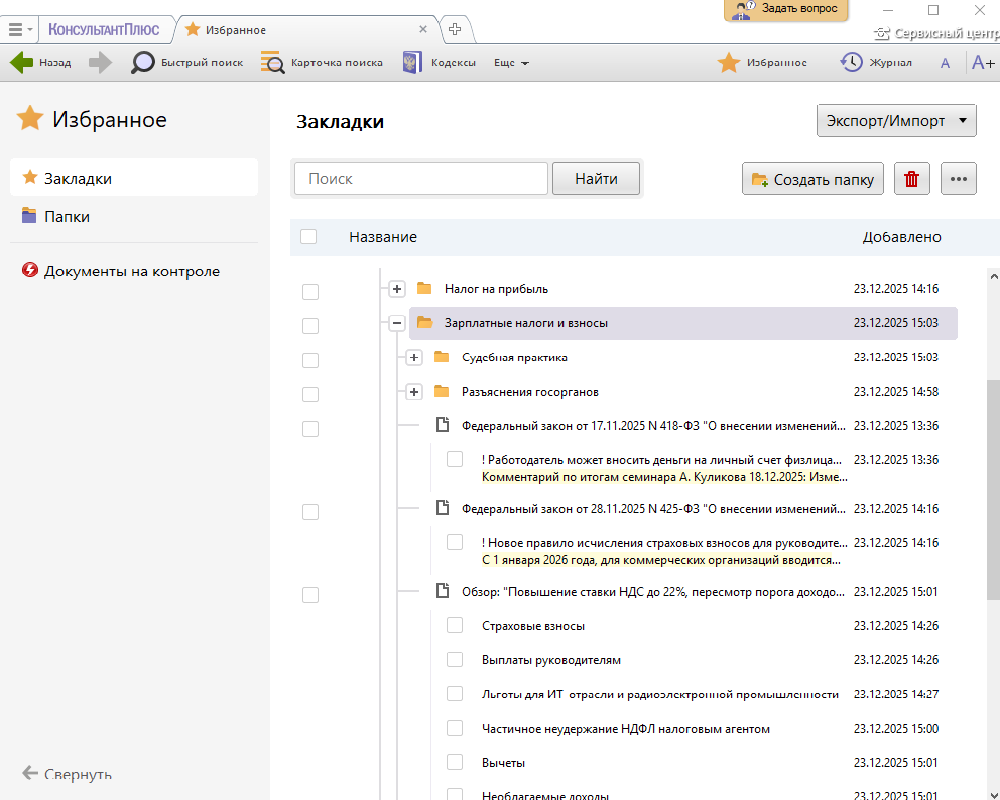Open the Экспорт/Импорт dropdown
This screenshot has width=1000, height=800.
pos(896,121)
